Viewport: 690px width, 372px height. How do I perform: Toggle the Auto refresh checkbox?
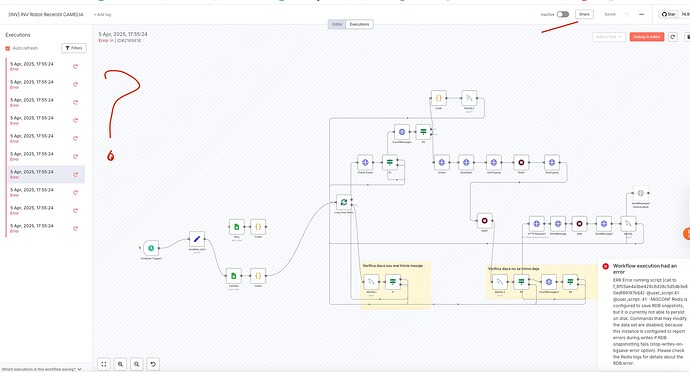pyautogui.click(x=7, y=48)
